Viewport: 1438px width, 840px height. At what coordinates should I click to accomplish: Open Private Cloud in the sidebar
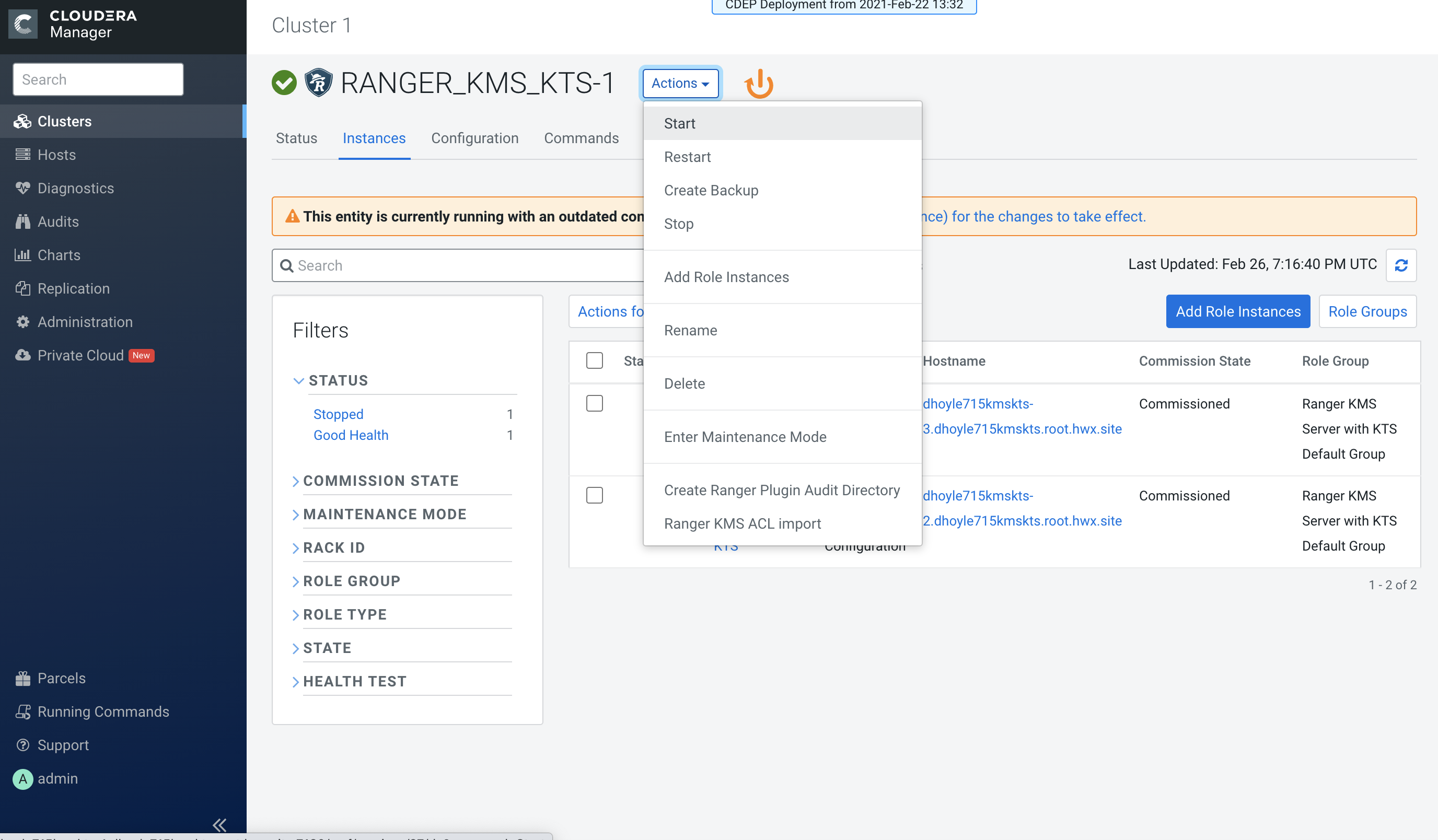(x=80, y=356)
